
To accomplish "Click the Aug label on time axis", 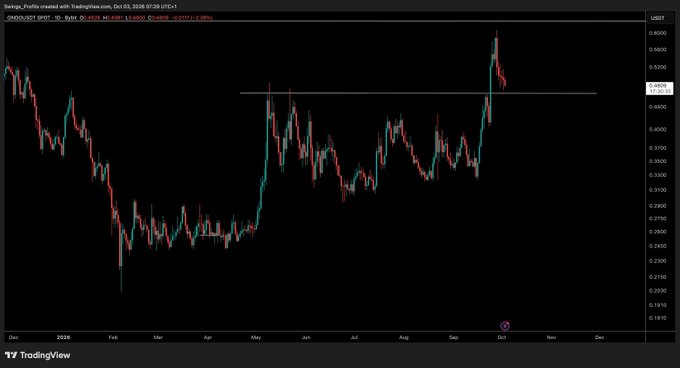I will [x=404, y=337].
